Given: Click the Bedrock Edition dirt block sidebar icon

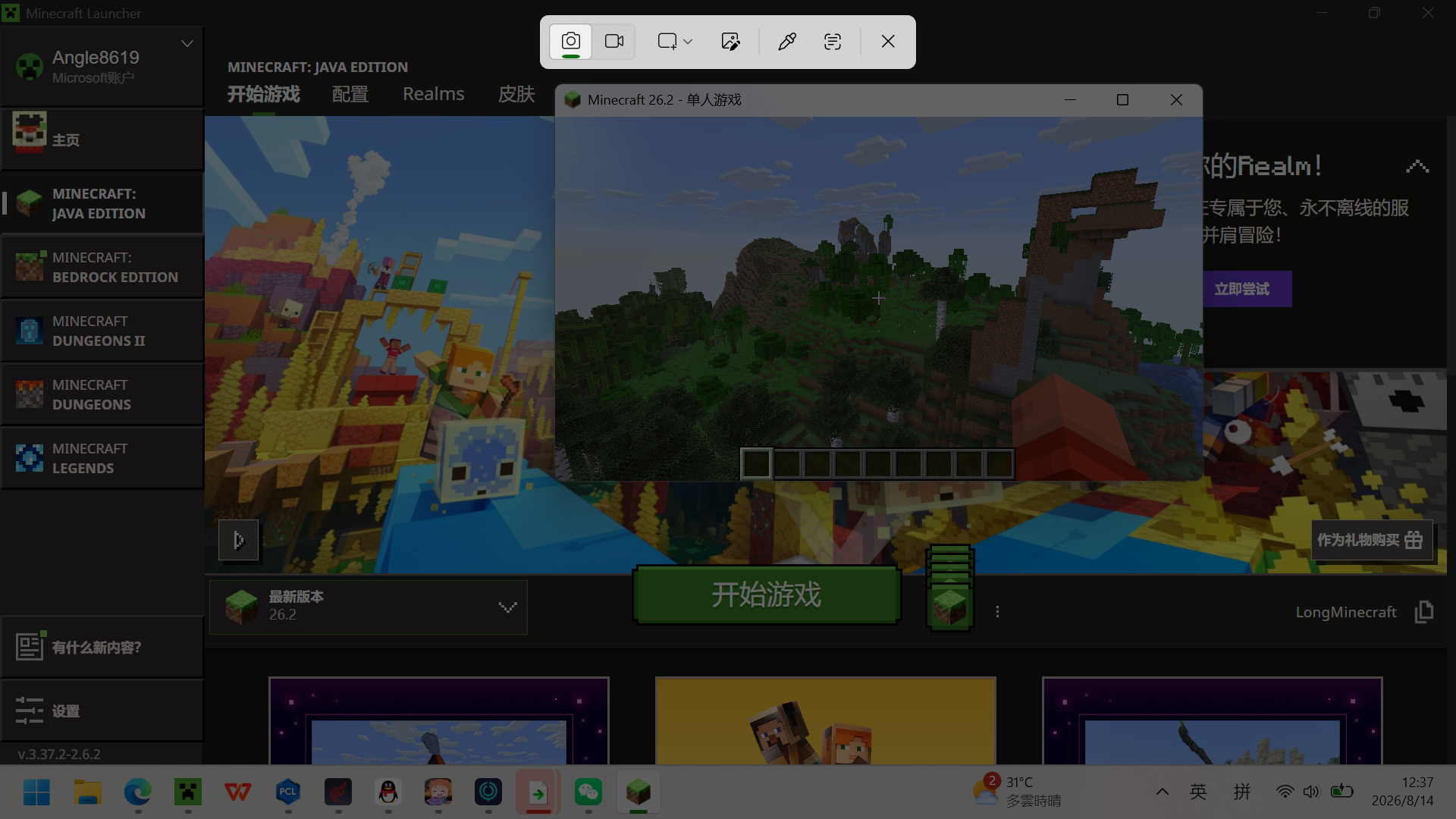Looking at the screenshot, I should [x=30, y=267].
